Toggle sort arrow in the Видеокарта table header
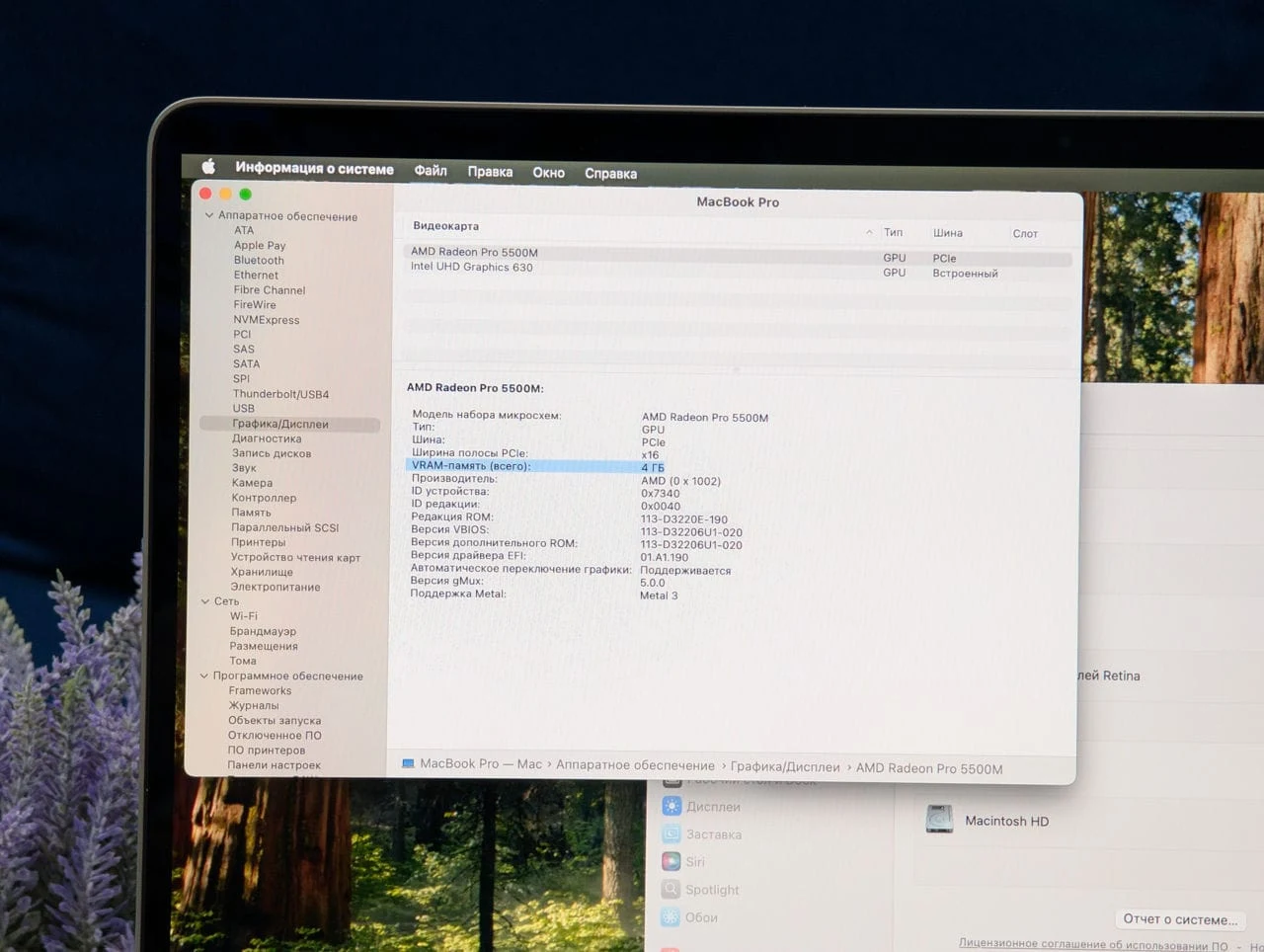 [x=869, y=232]
